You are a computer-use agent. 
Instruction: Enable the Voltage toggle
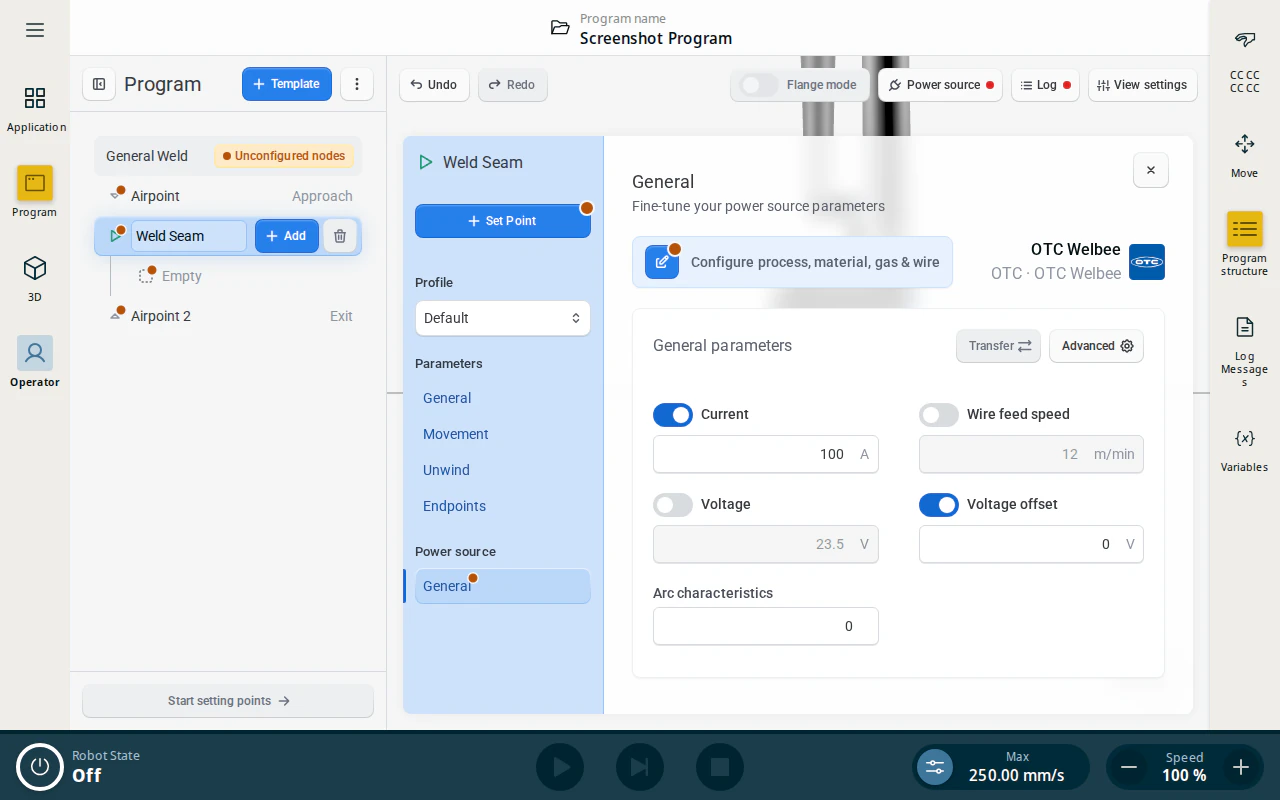coord(673,504)
